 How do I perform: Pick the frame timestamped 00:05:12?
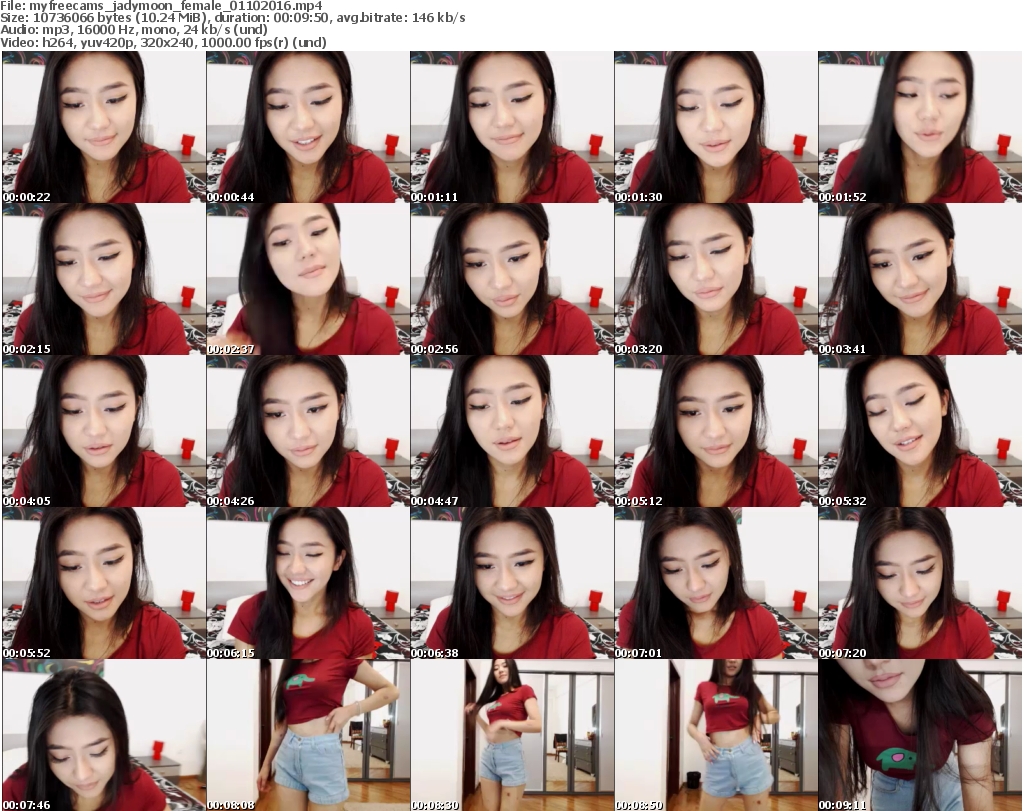[716, 431]
